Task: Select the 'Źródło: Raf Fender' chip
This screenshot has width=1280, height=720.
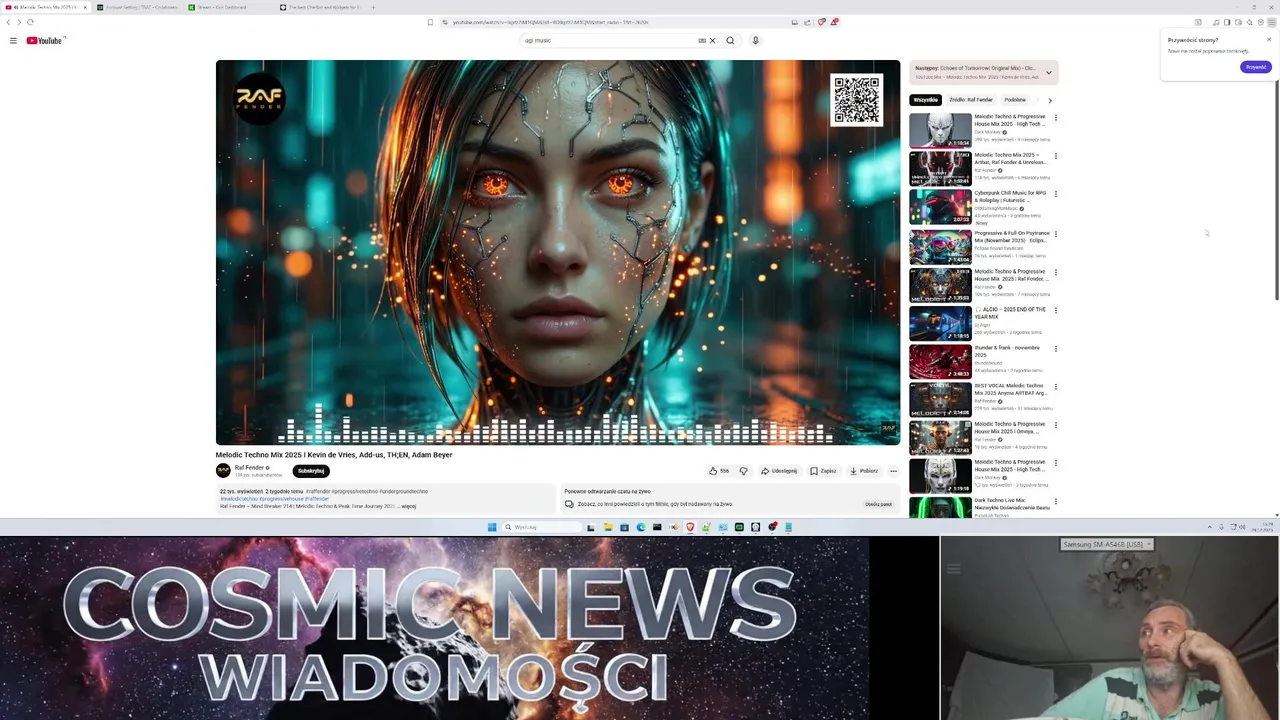Action: click(971, 100)
